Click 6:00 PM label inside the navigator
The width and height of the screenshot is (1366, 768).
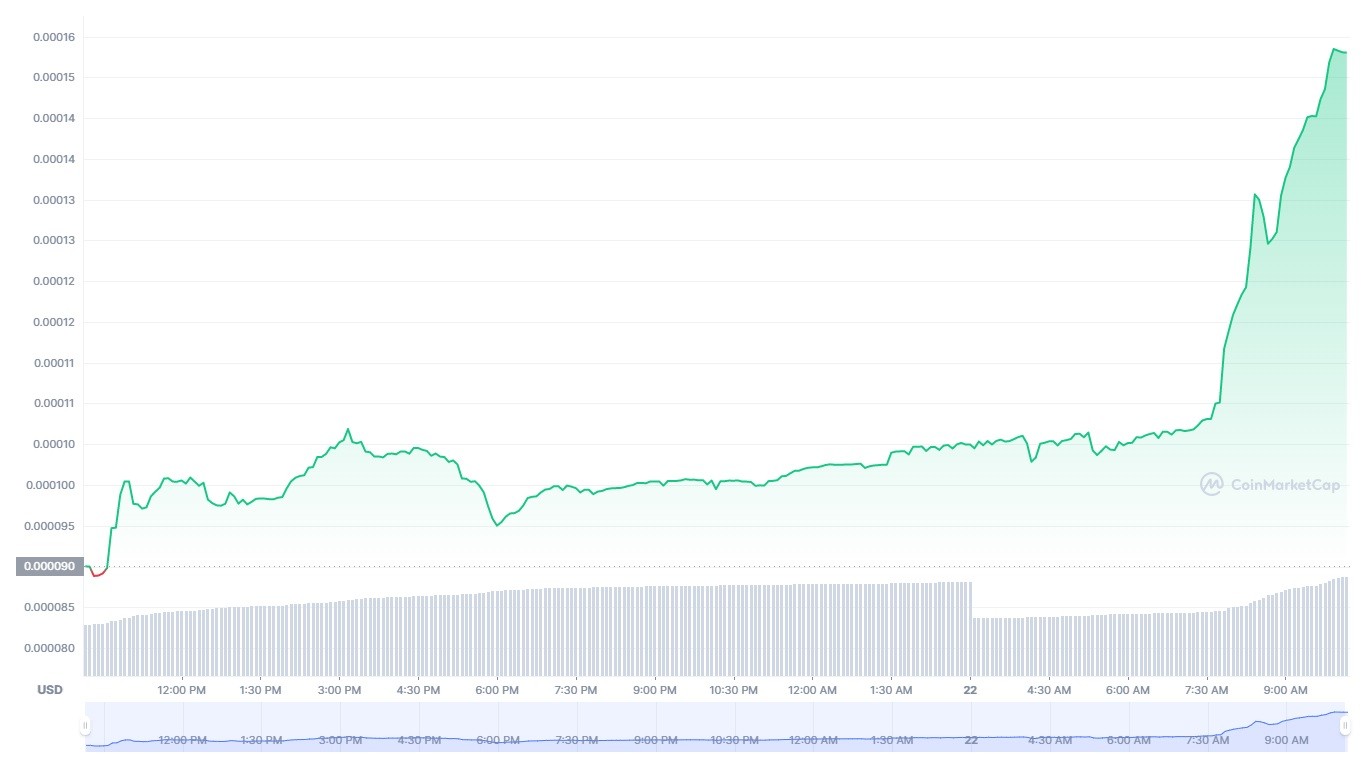(x=497, y=740)
